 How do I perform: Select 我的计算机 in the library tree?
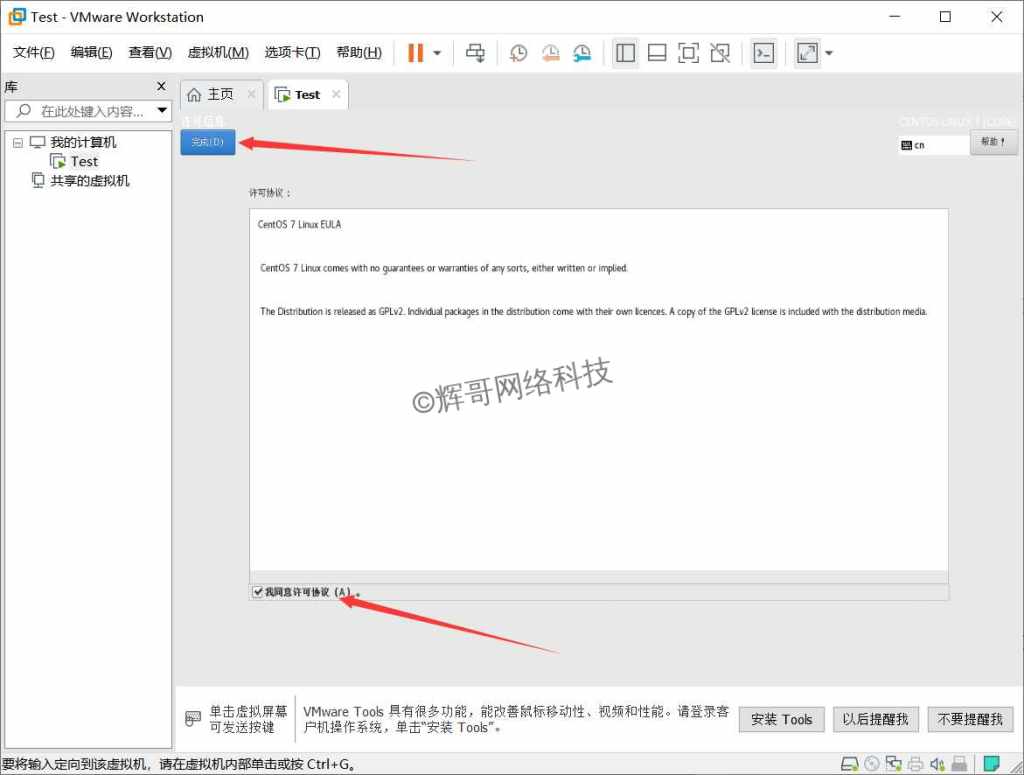click(x=83, y=142)
